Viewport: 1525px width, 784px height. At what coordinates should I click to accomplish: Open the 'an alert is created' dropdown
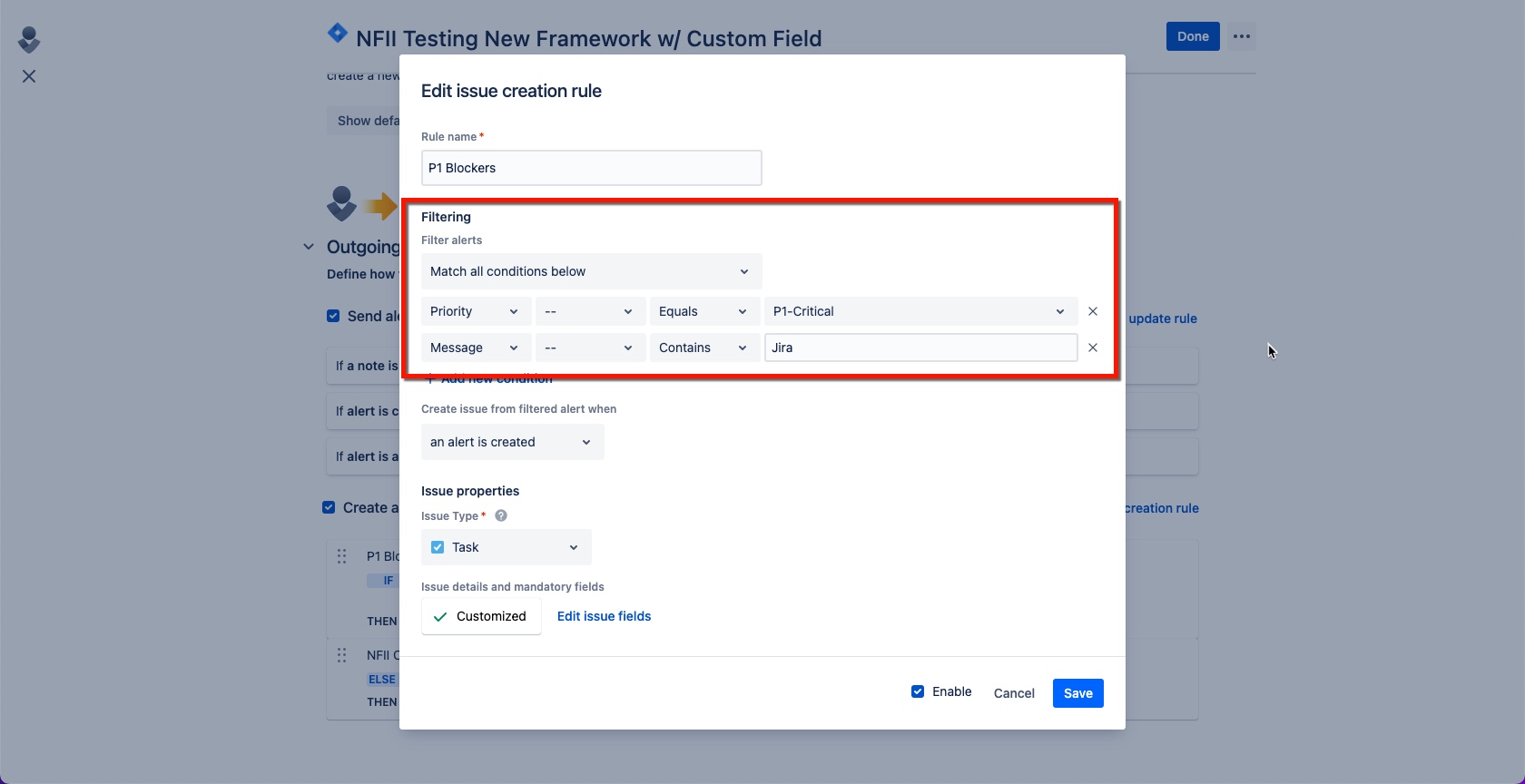point(513,442)
